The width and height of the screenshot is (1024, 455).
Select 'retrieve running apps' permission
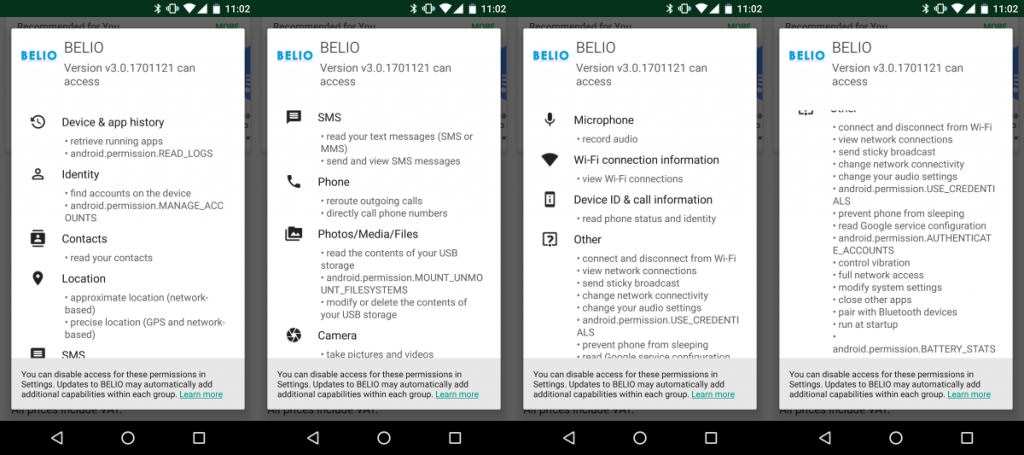(116, 141)
